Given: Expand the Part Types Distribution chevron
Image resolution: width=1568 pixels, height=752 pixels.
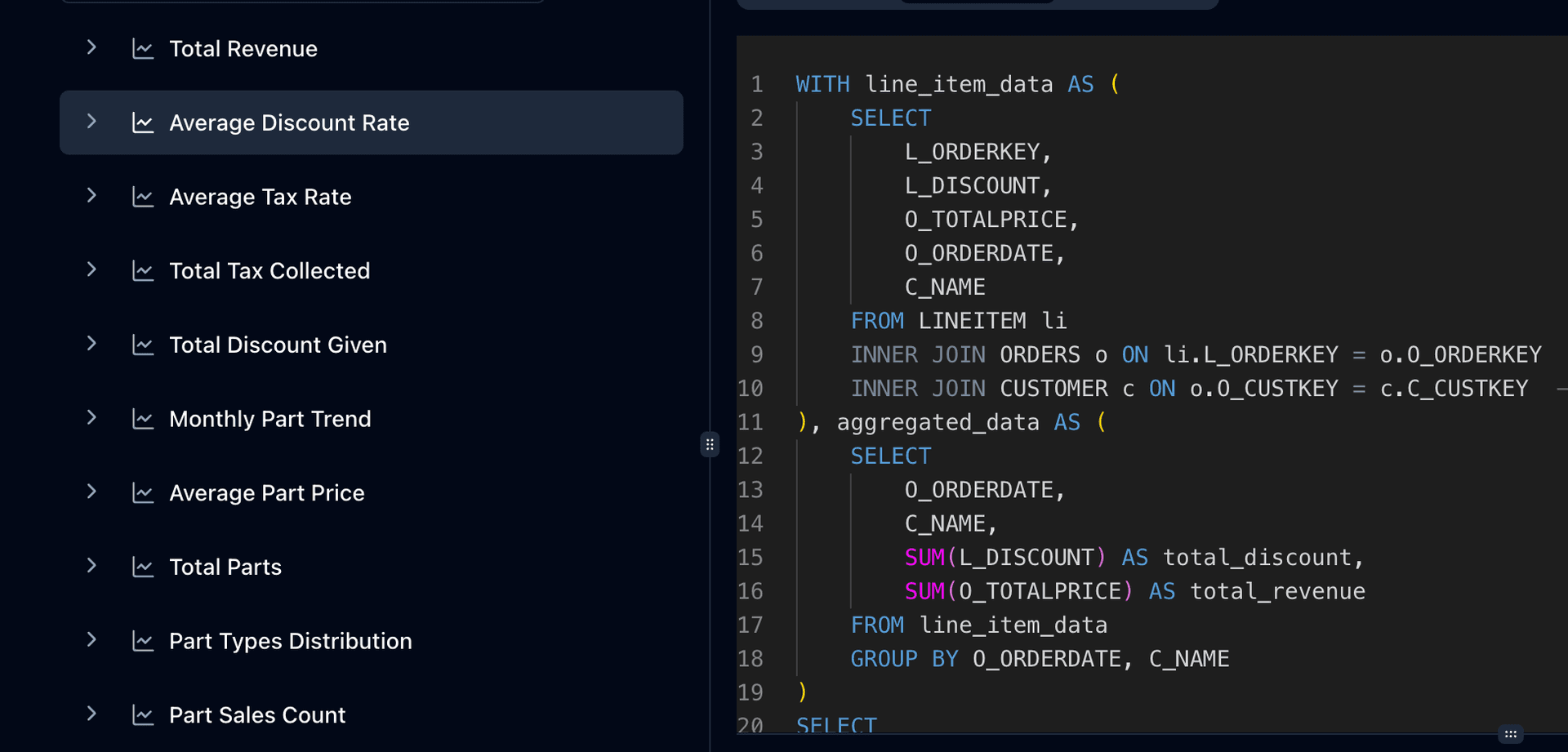Looking at the screenshot, I should tap(91, 640).
